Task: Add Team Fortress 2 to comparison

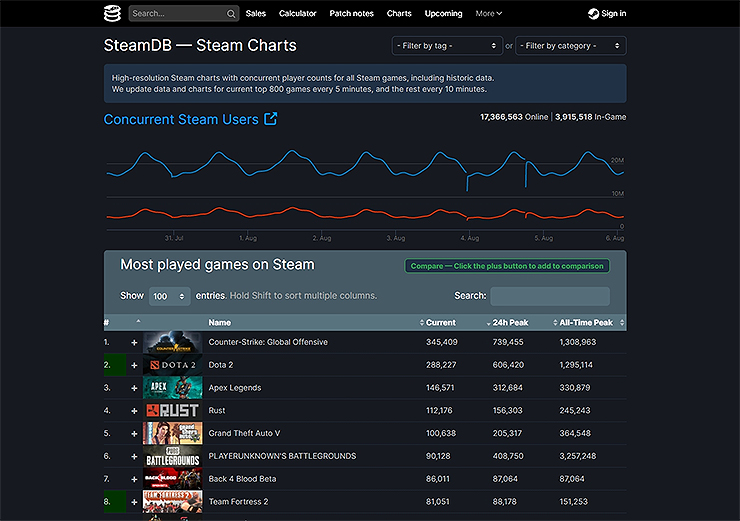Action: tap(134, 502)
